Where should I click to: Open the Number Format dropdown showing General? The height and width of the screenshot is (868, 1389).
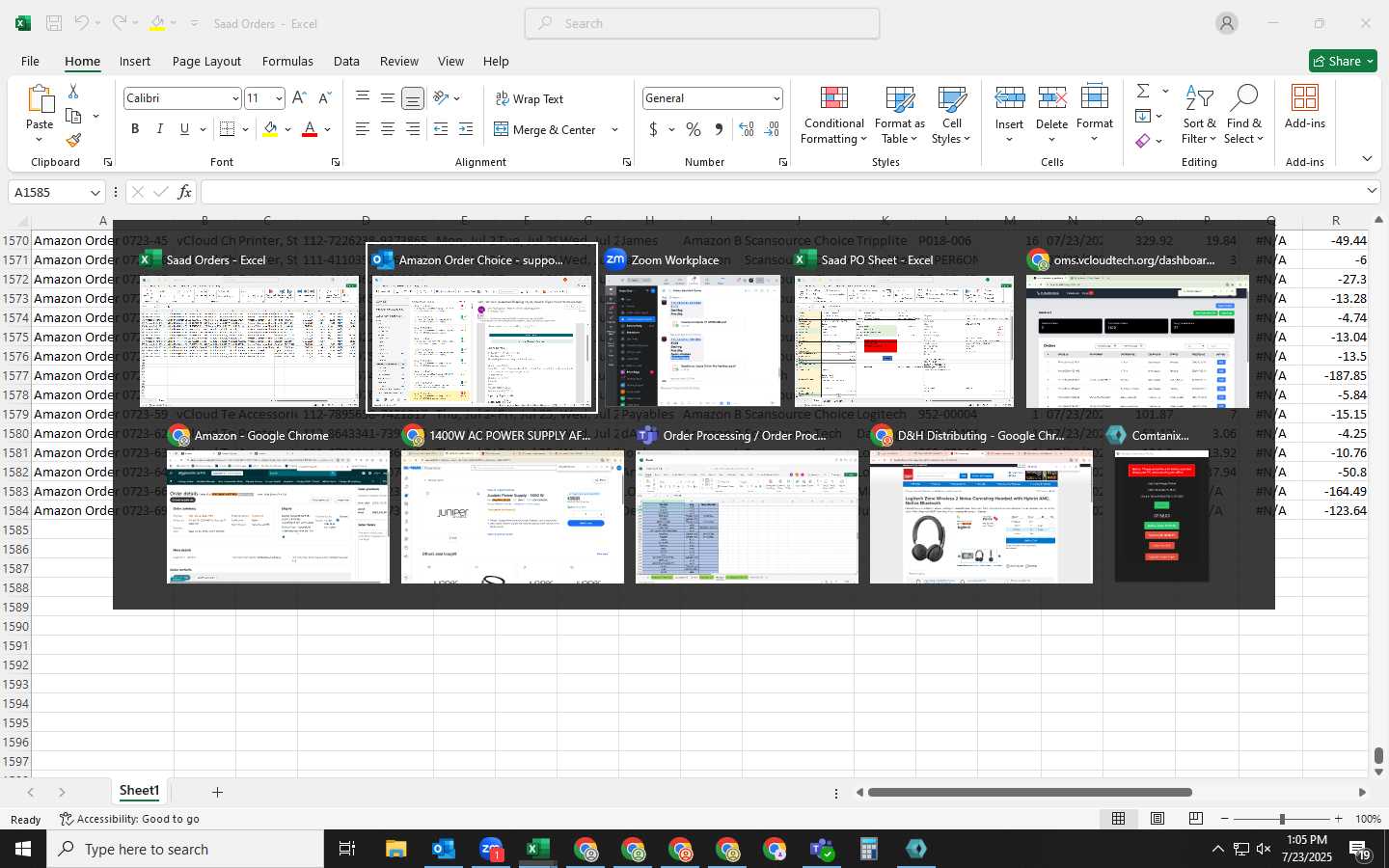click(776, 98)
